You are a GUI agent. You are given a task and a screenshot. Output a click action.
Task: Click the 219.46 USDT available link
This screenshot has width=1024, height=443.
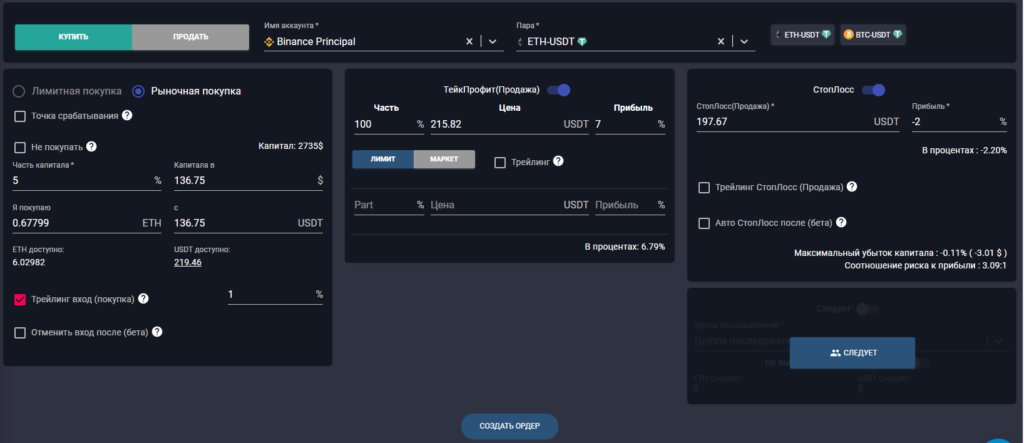pos(187,263)
